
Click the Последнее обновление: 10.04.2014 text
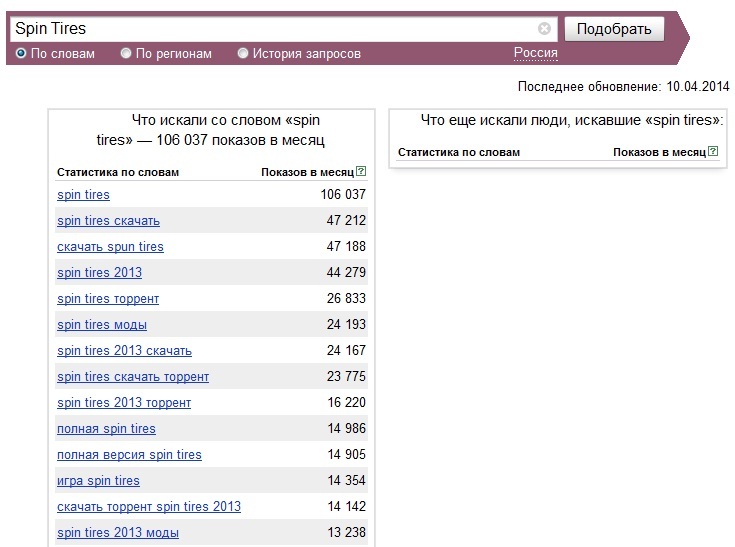coord(623,87)
